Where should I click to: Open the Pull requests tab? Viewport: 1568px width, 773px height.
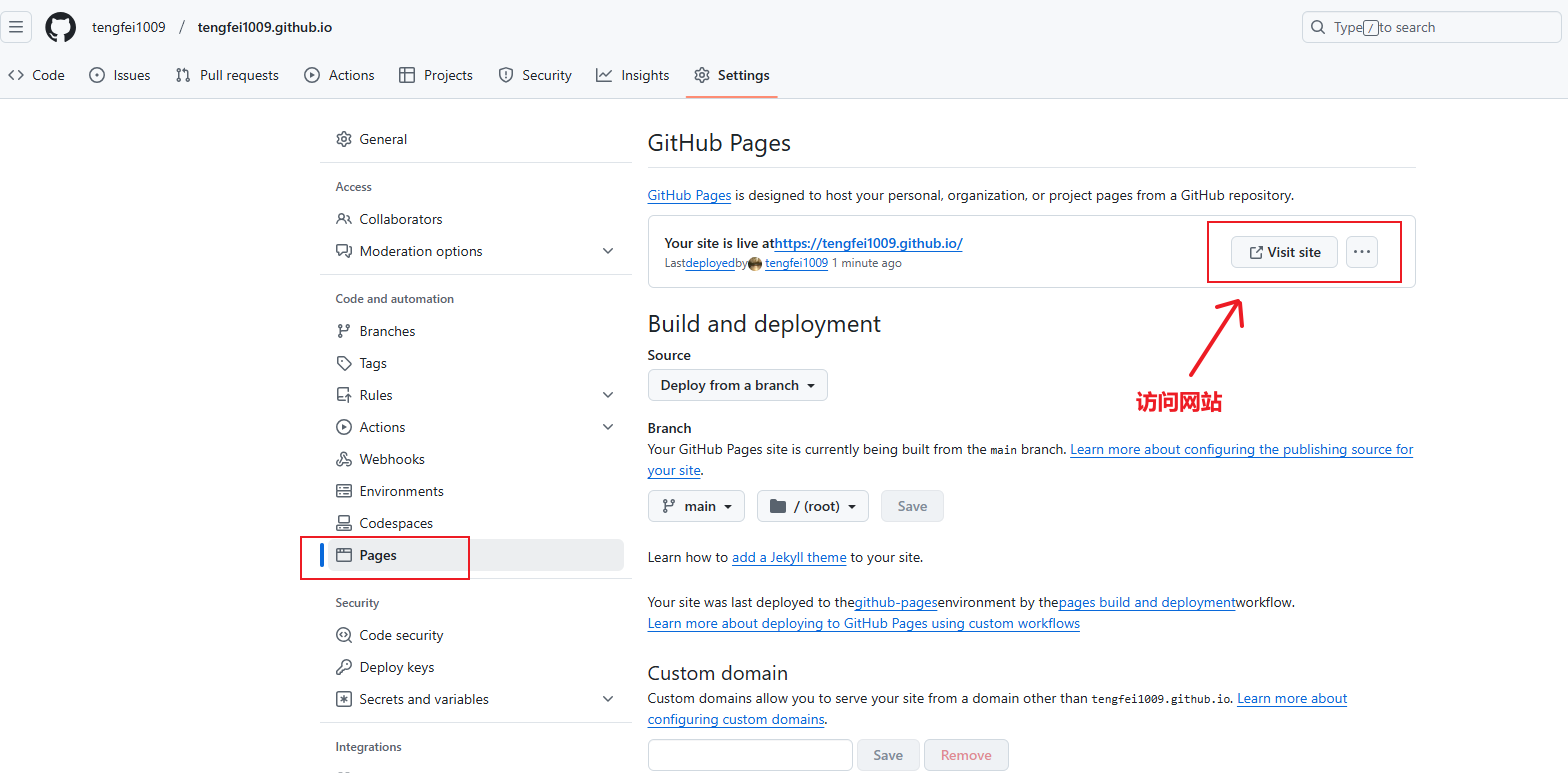(227, 75)
